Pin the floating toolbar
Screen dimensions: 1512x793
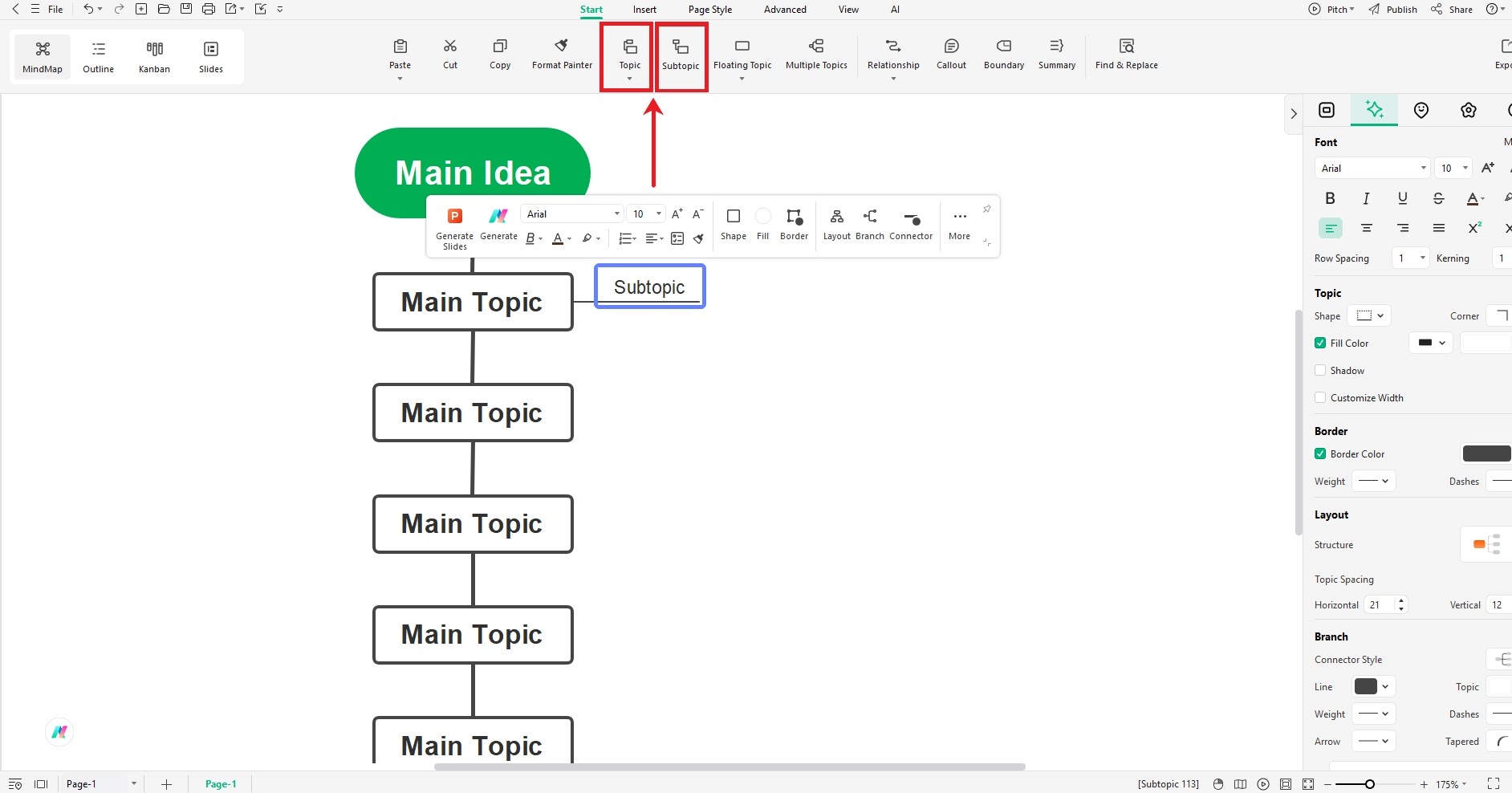[x=986, y=209]
